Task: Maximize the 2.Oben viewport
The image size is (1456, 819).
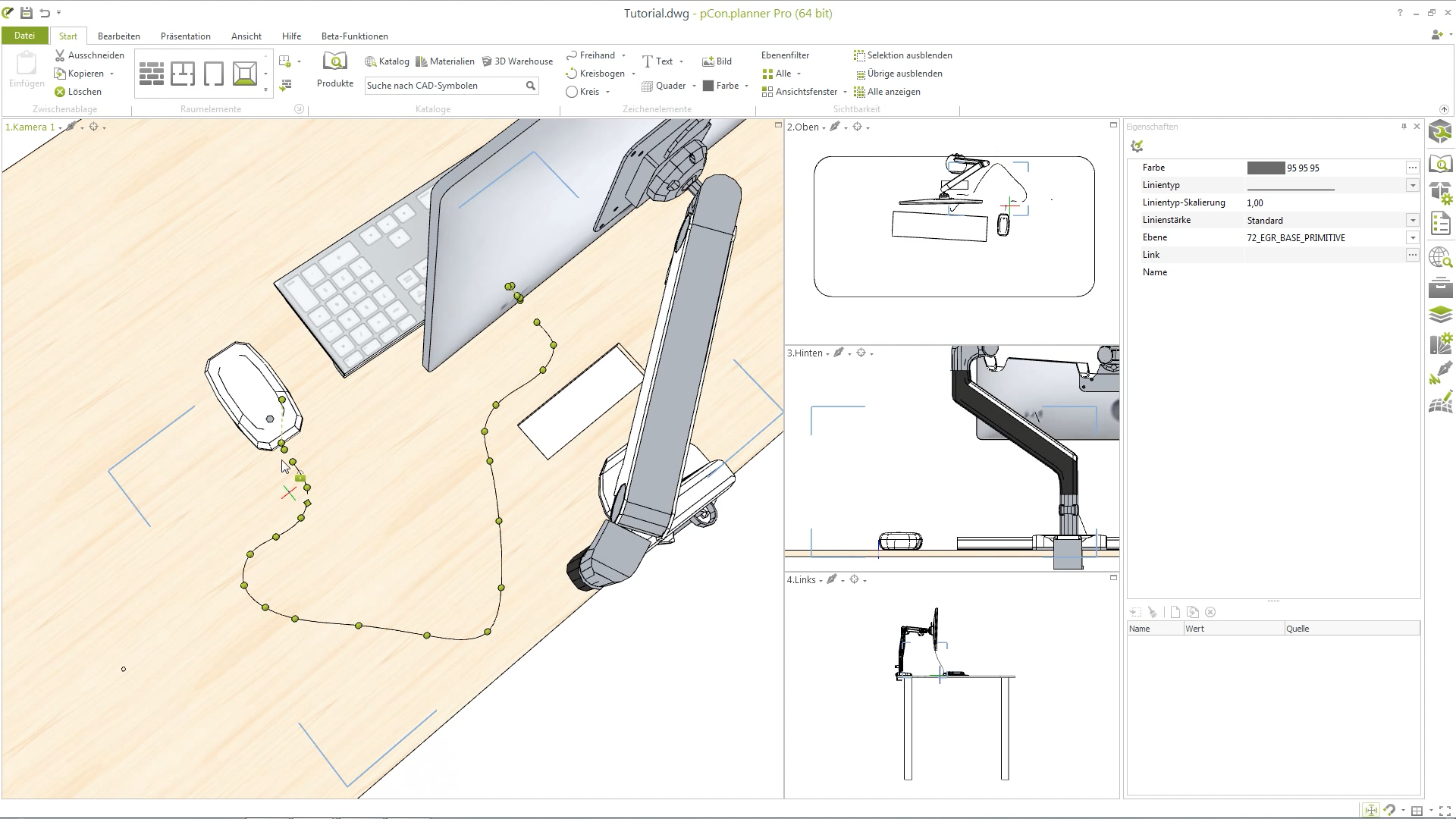Action: (x=1113, y=125)
